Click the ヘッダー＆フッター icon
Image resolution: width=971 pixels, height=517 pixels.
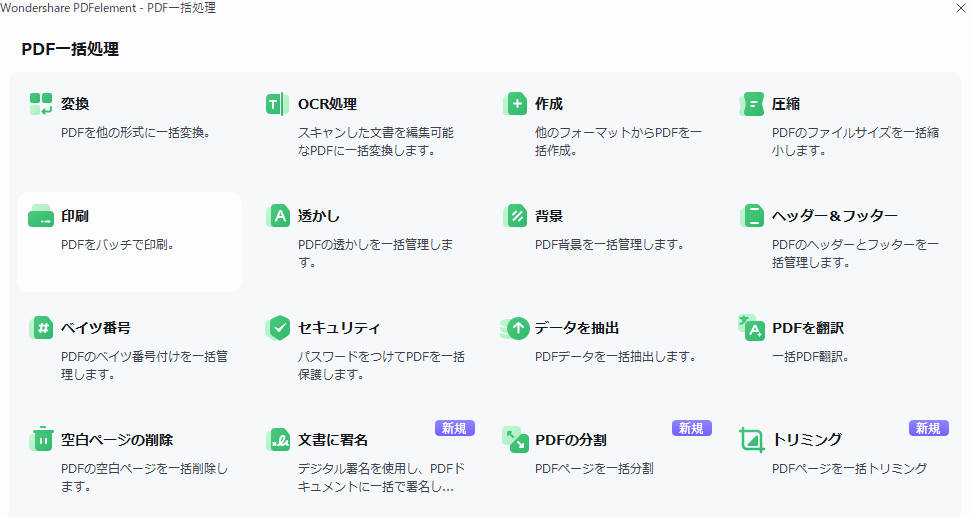point(752,216)
